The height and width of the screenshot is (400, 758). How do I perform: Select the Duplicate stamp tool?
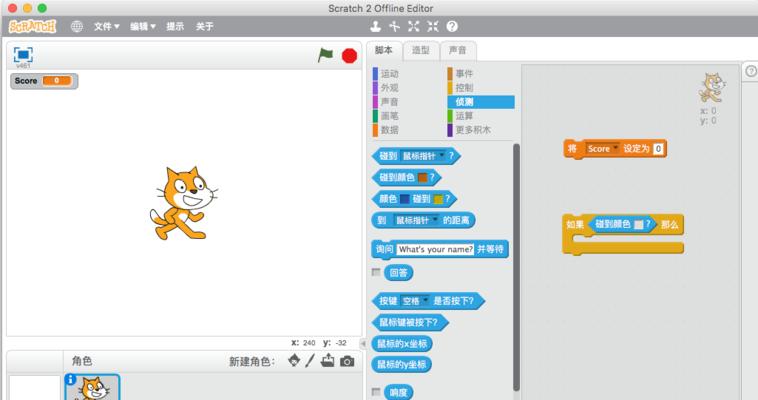(x=376, y=27)
